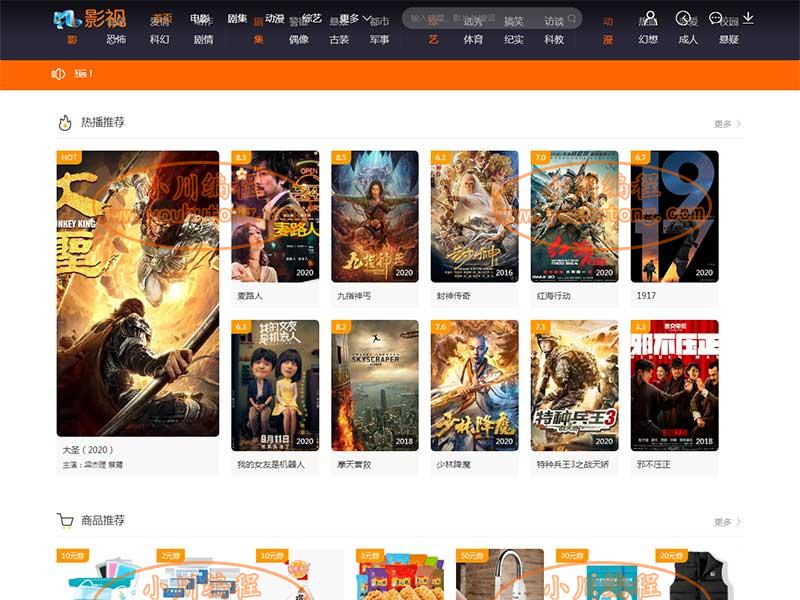Expand 更多 for the 商品推荐 section
The height and width of the screenshot is (600, 800).
(727, 522)
